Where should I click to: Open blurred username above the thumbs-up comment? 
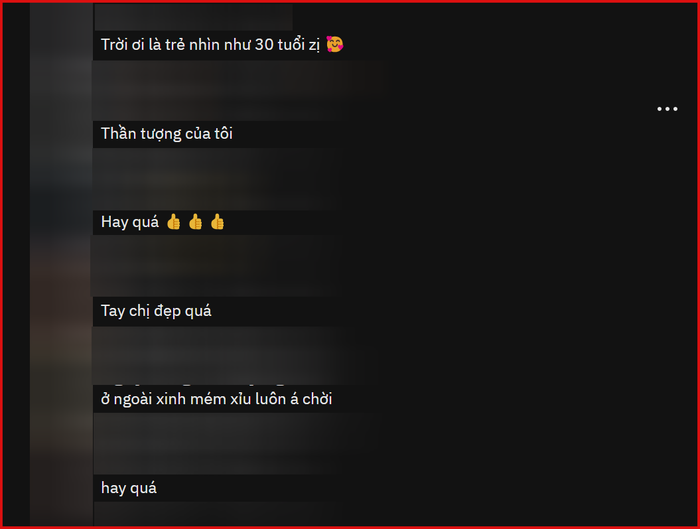tap(214, 179)
